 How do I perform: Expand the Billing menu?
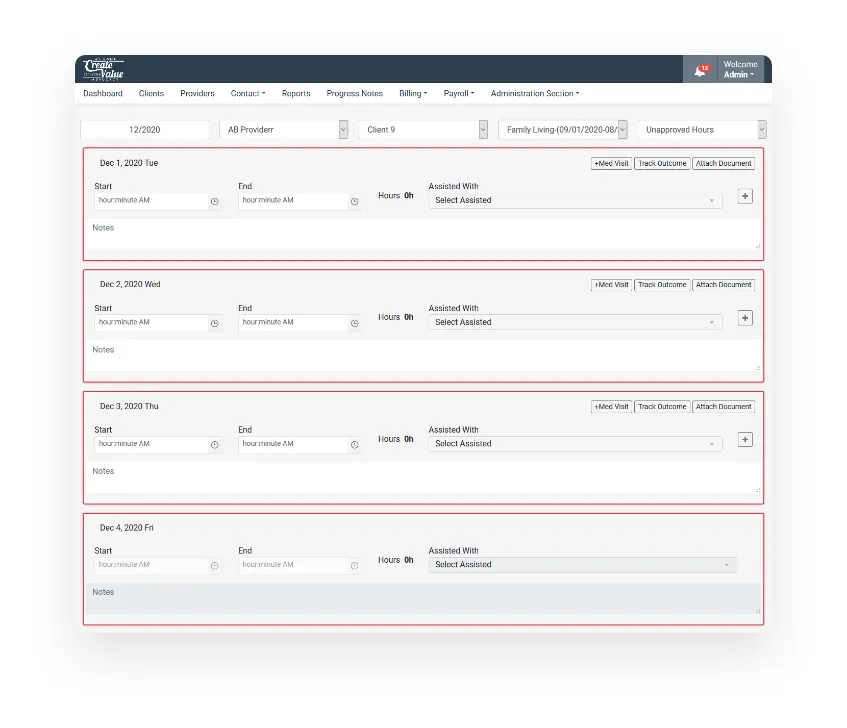413,93
